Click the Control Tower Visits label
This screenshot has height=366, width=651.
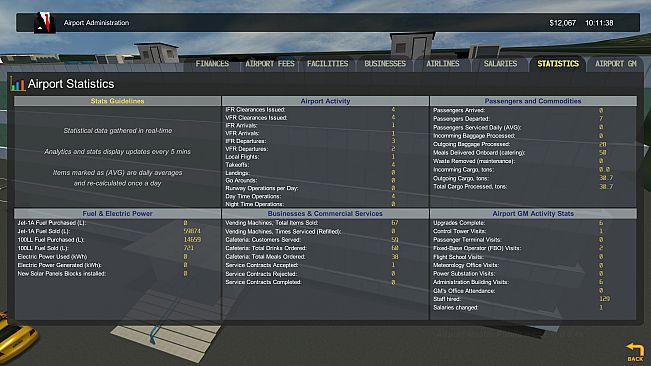460,231
